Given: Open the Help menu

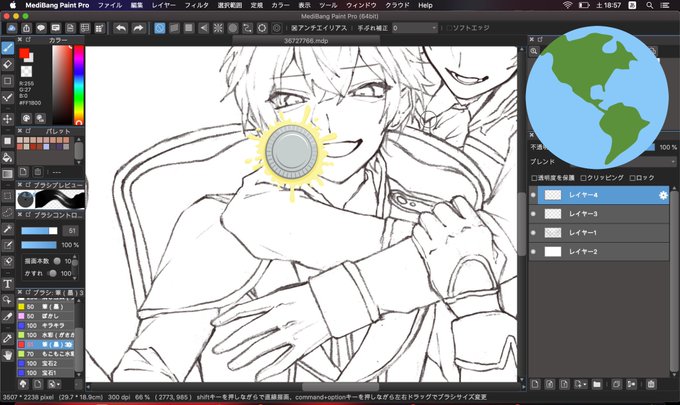Looking at the screenshot, I should [x=425, y=5].
